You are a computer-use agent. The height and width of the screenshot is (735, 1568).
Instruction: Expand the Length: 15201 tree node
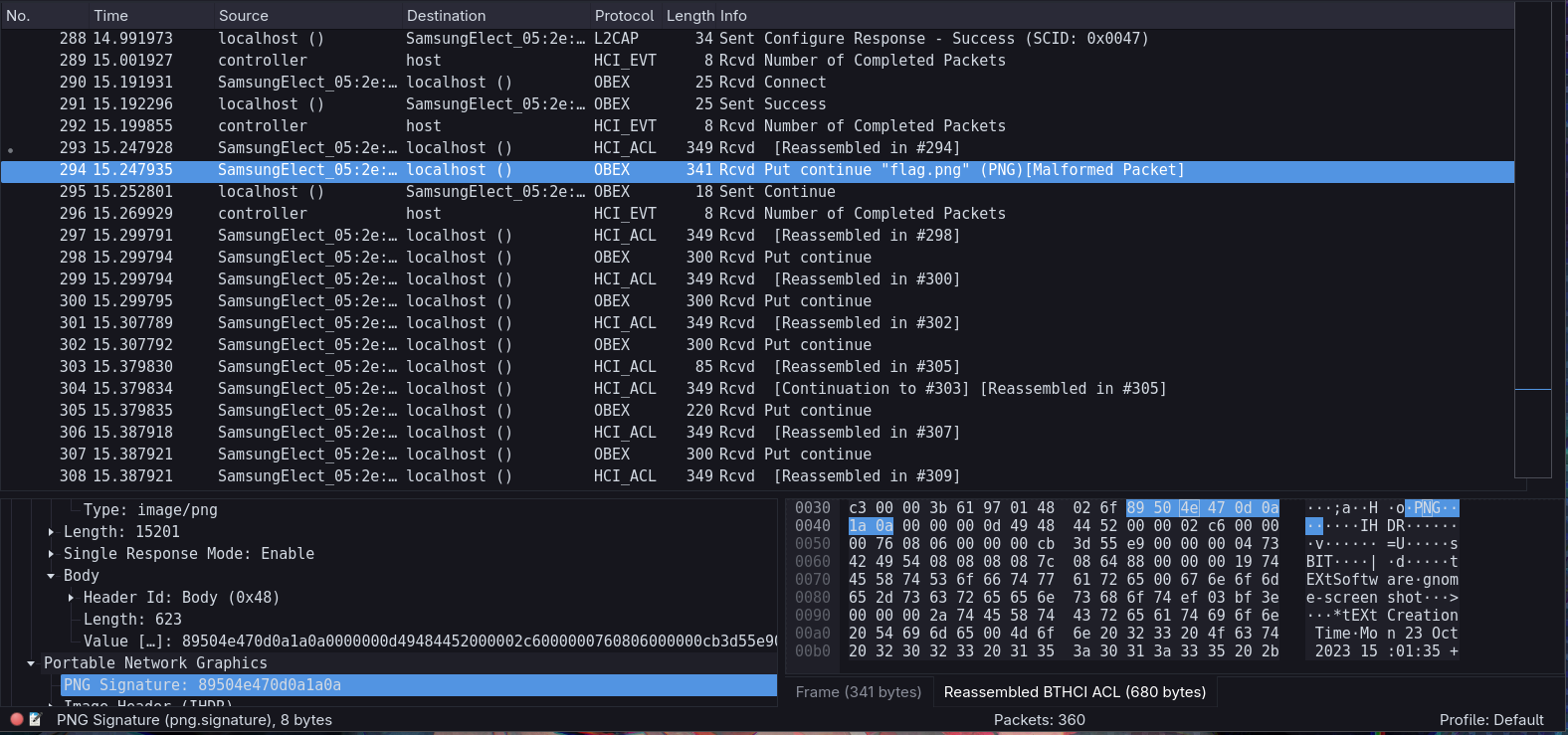point(51,532)
